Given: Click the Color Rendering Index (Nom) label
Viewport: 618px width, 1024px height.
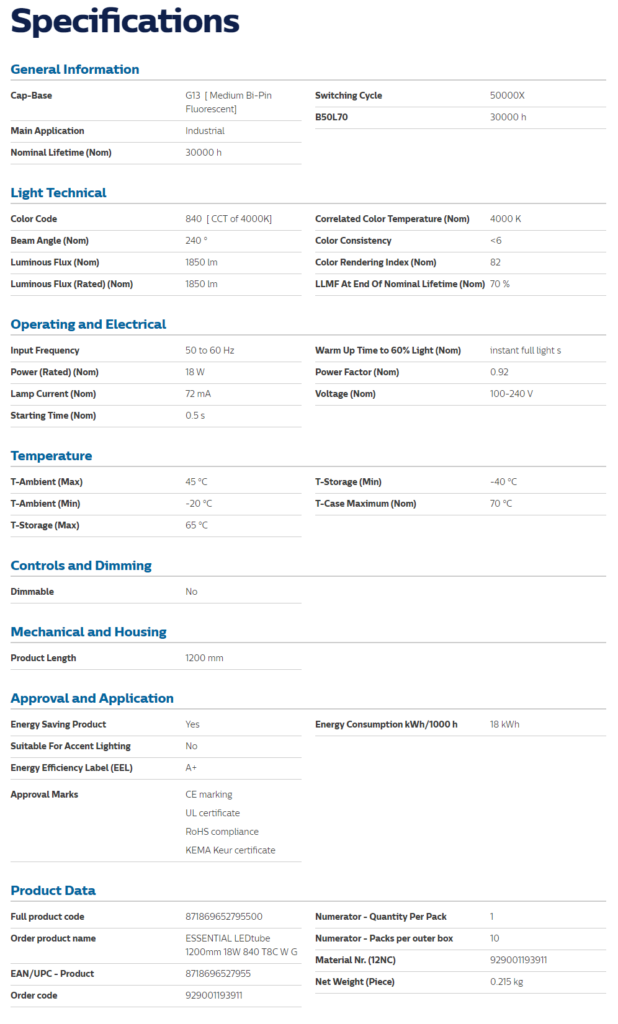Looking at the screenshot, I should [375, 263].
